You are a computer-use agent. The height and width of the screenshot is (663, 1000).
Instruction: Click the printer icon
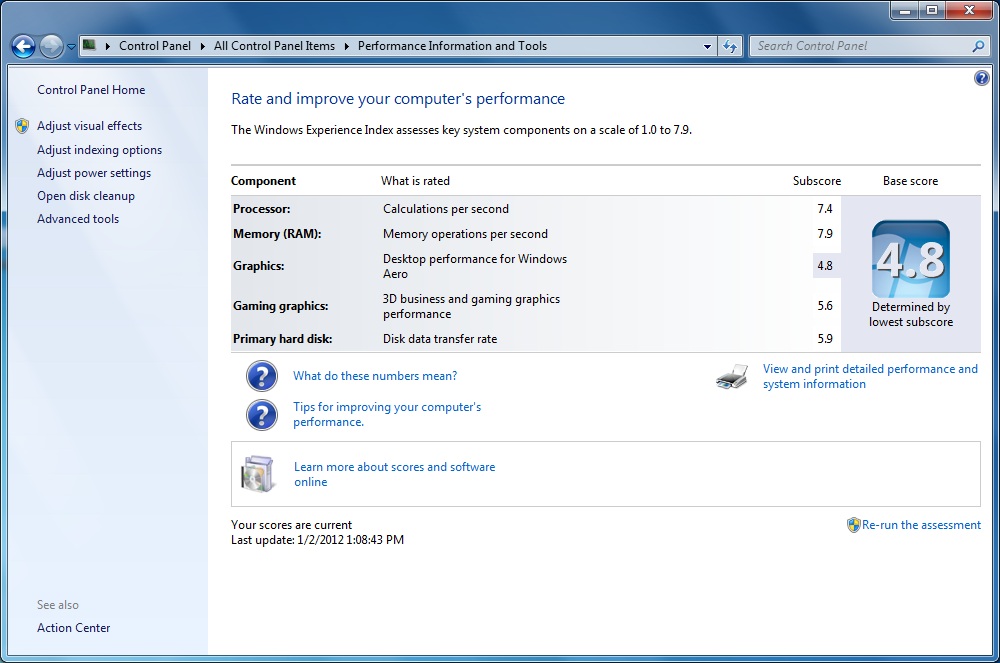pos(732,376)
